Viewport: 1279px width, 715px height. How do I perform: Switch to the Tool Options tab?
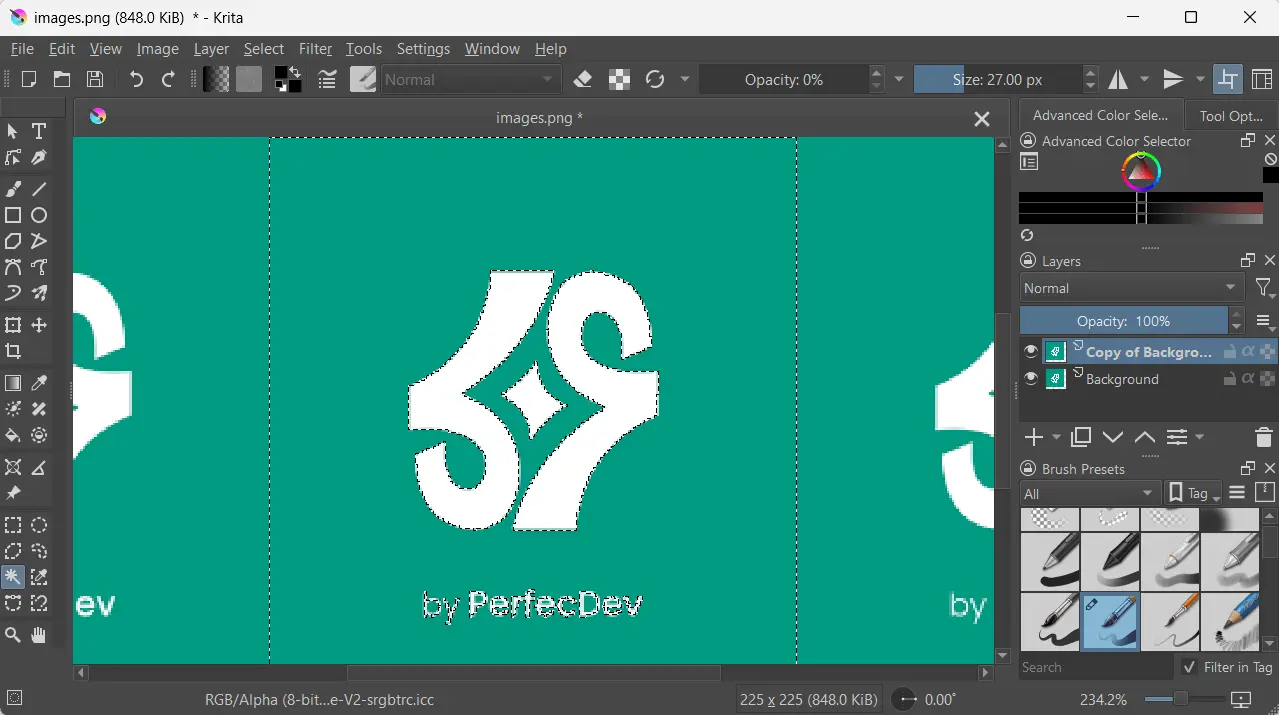click(x=1230, y=116)
